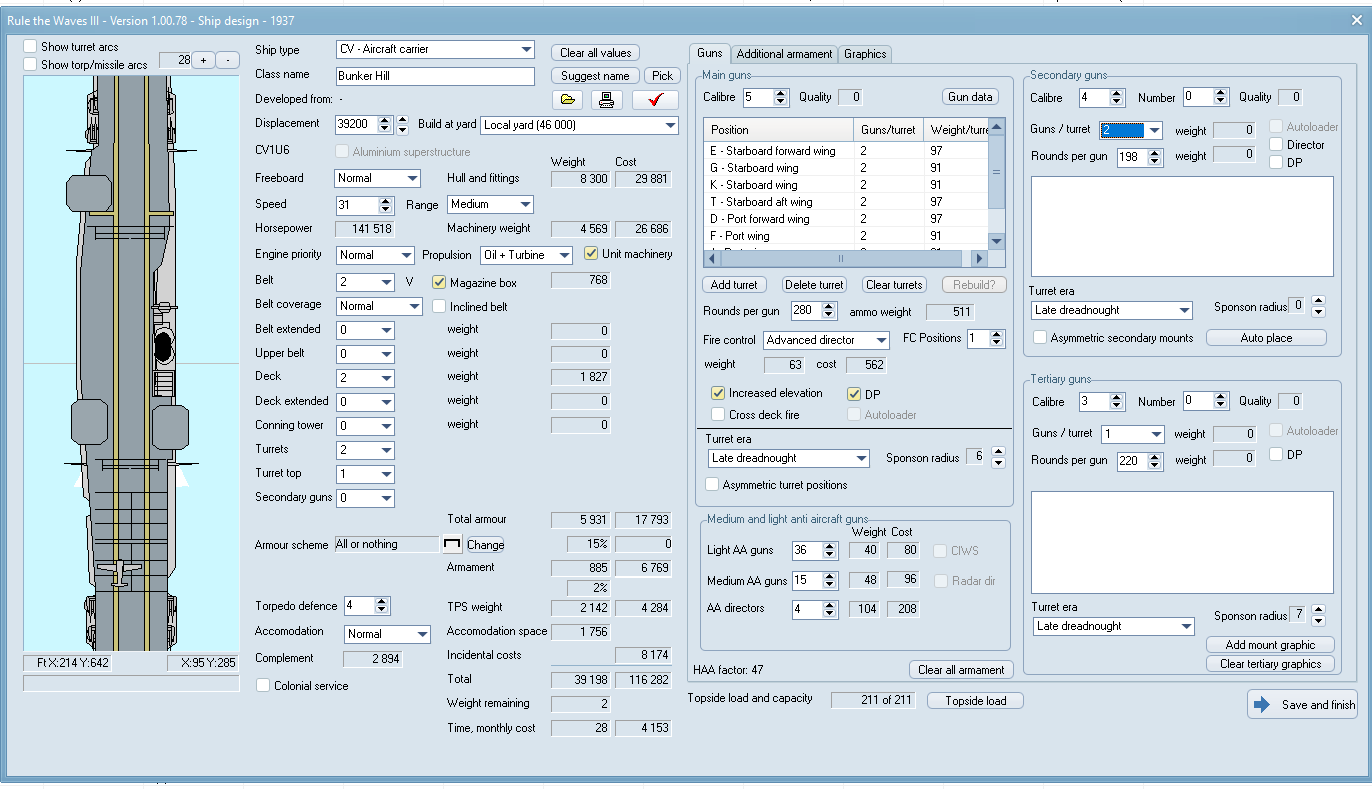1372x789 pixels.
Task: Uncheck Unit machinery checkbox
Action: coord(591,254)
